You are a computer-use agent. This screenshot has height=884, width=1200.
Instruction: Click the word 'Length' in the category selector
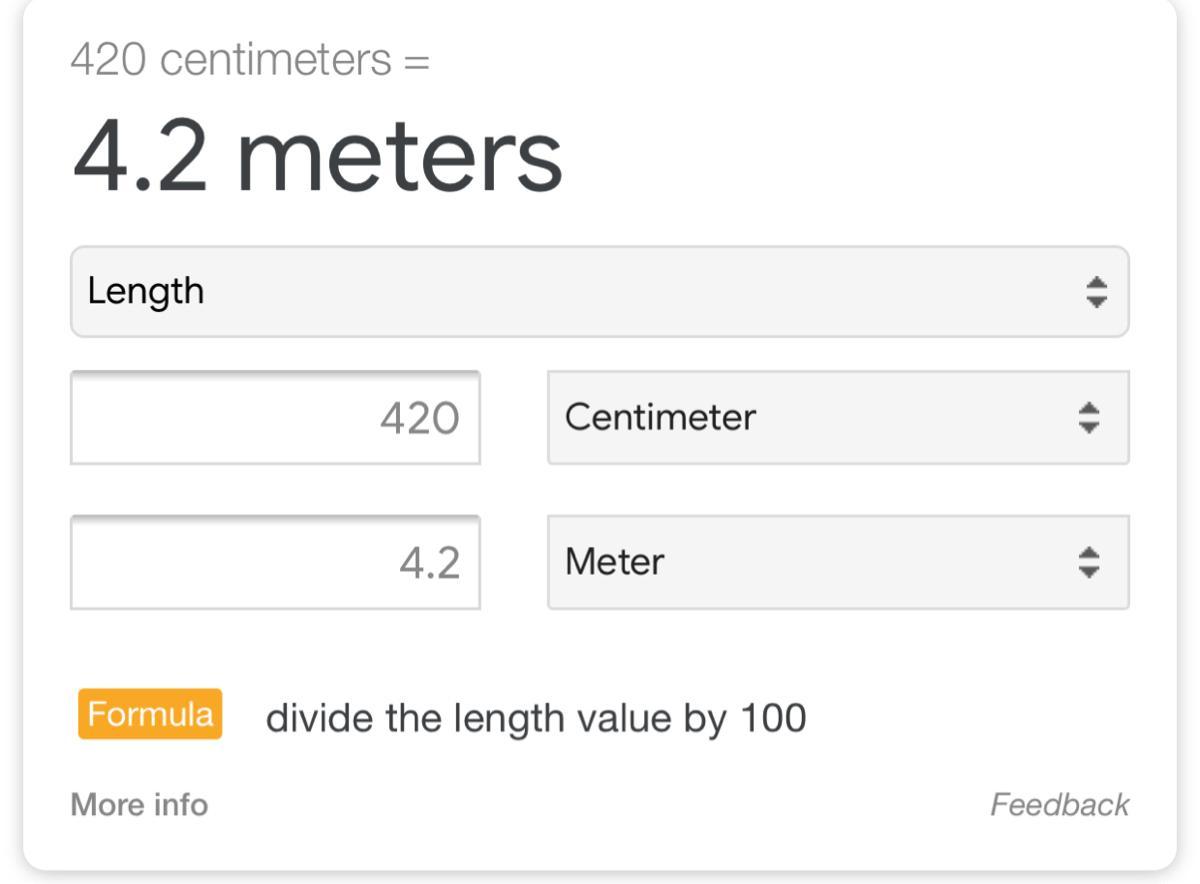(146, 291)
